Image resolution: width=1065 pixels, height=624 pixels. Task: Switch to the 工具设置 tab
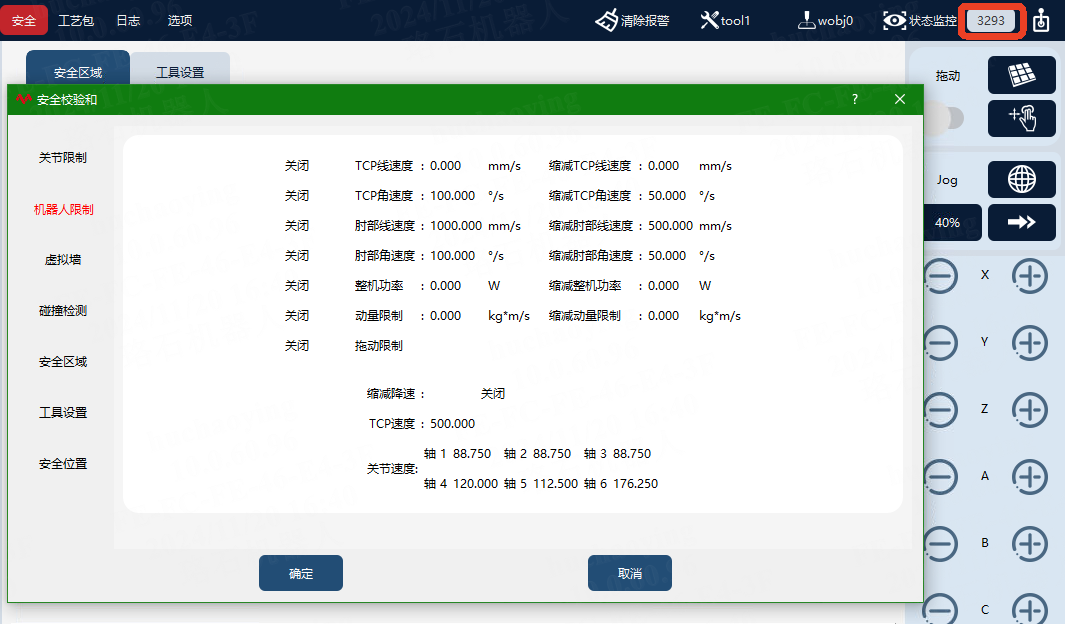tap(180, 72)
